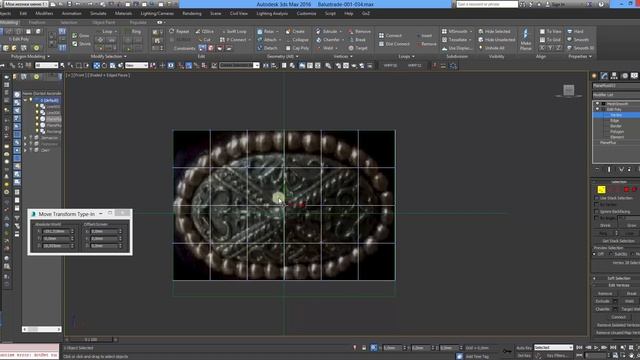Open the Modifiers menu
The height and width of the screenshot is (360, 640).
[x=44, y=13]
